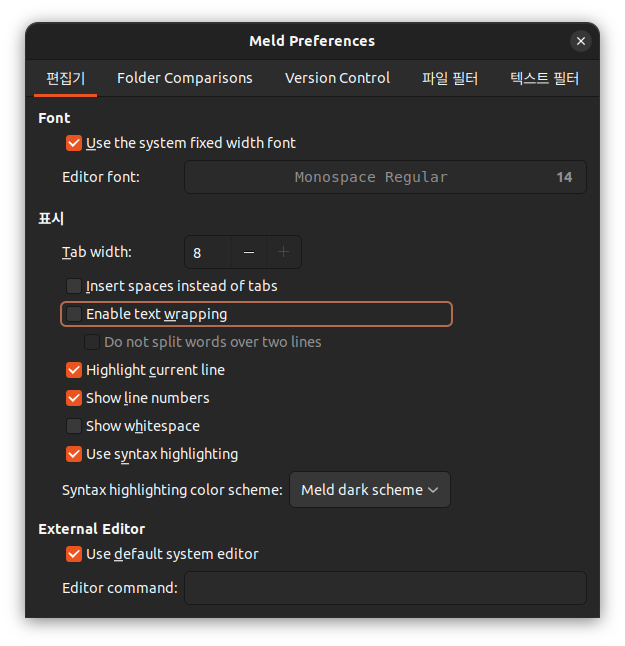Decrease tab width with minus button
Viewport: 625px width, 646px height.
(249, 252)
